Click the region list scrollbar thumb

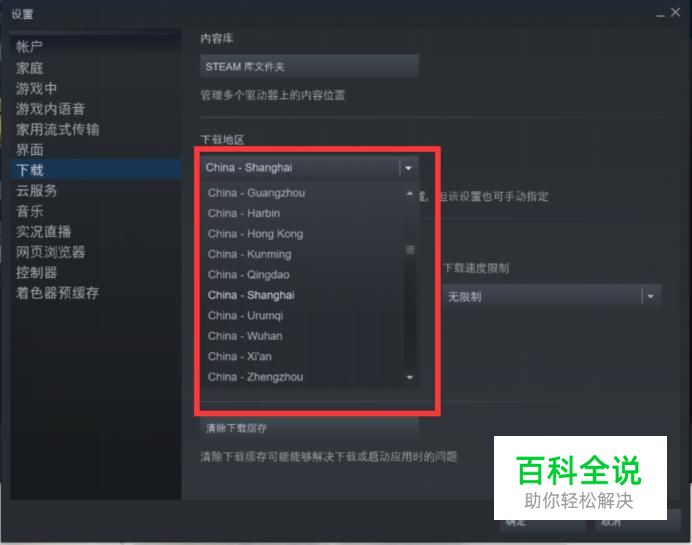pos(410,250)
